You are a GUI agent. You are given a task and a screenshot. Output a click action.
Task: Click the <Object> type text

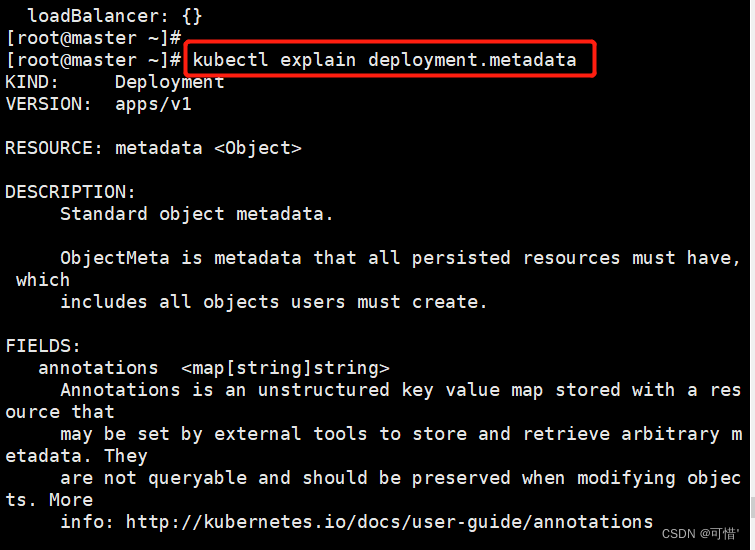point(257,148)
